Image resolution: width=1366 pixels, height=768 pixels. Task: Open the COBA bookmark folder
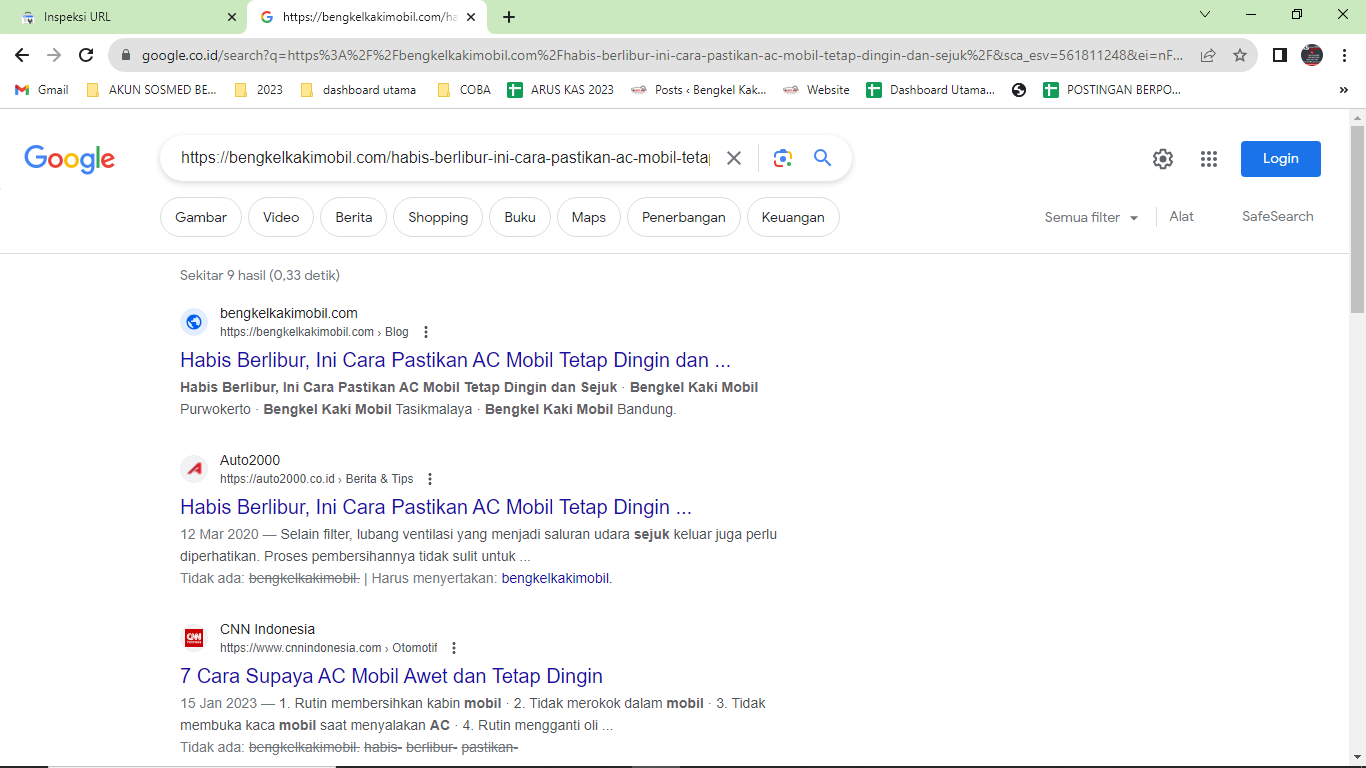(464, 90)
